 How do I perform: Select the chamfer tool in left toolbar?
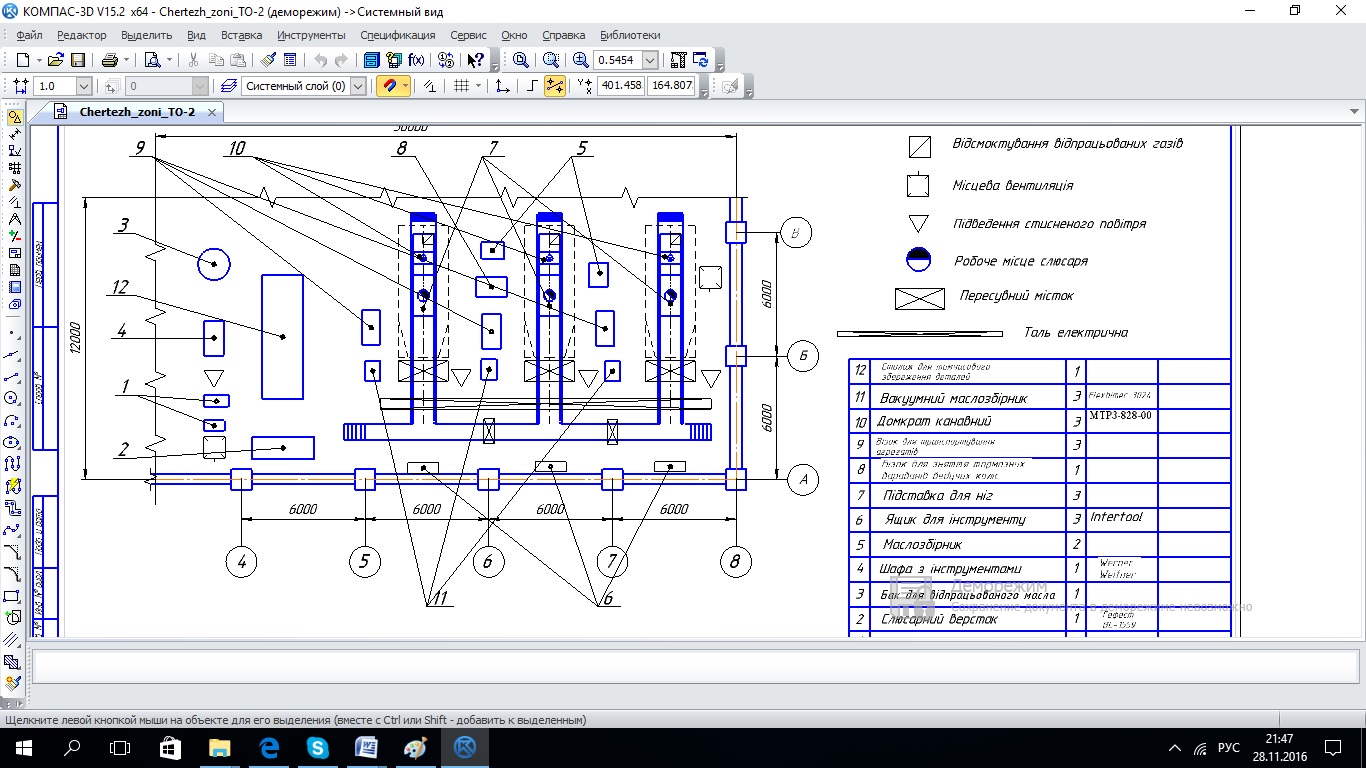13,551
